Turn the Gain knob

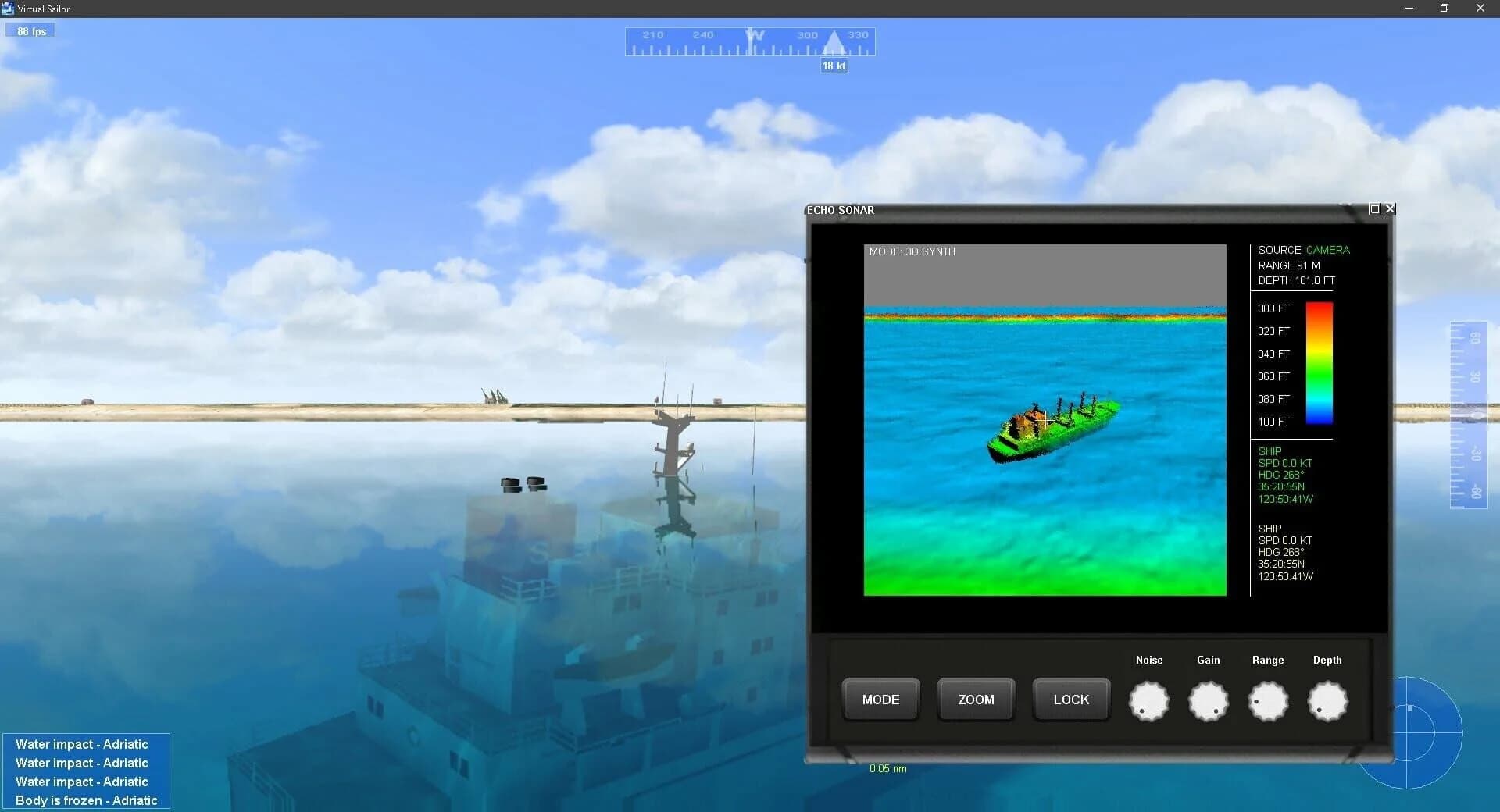tap(1208, 701)
